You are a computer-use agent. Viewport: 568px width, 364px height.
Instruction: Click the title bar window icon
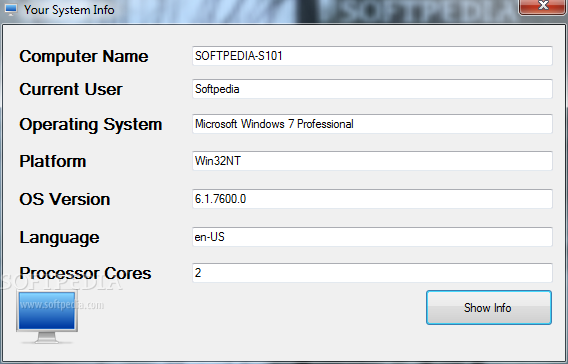click(11, 9)
